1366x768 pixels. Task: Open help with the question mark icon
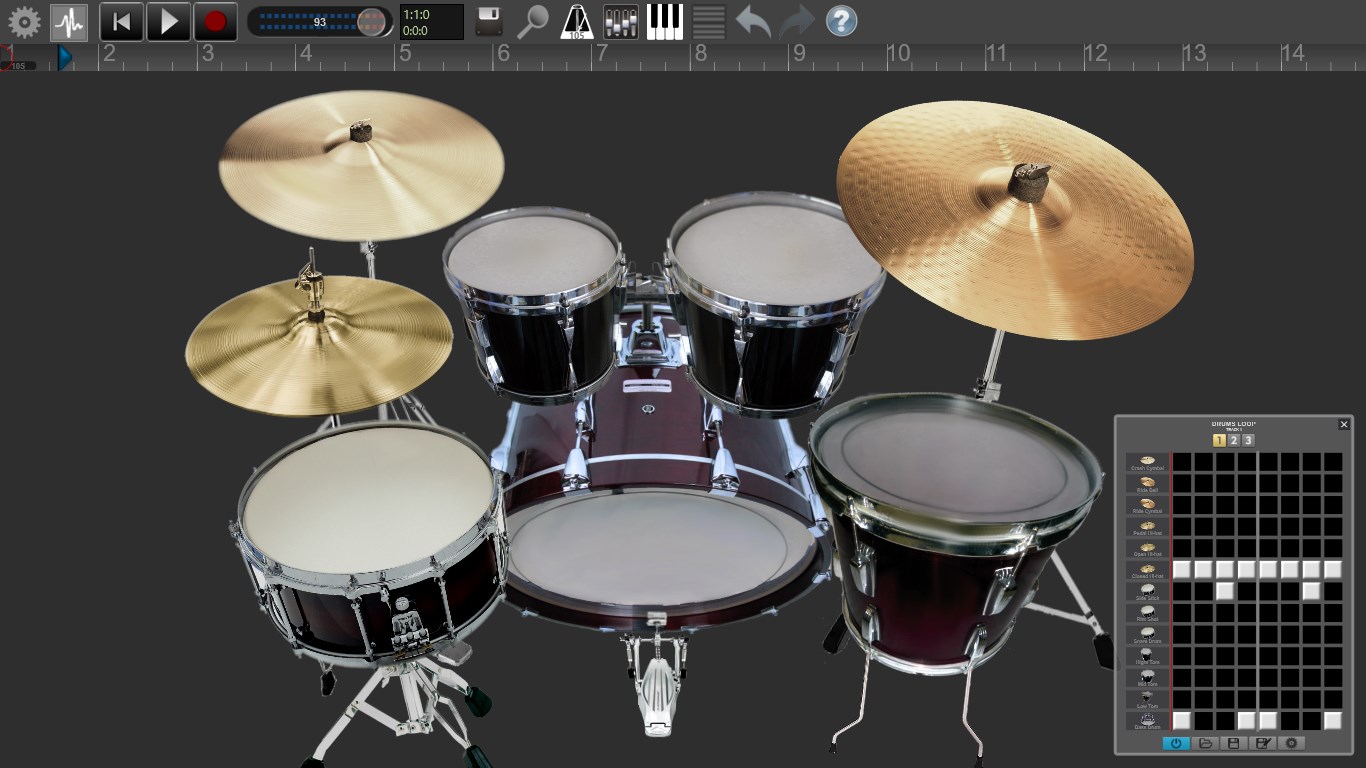[841, 20]
